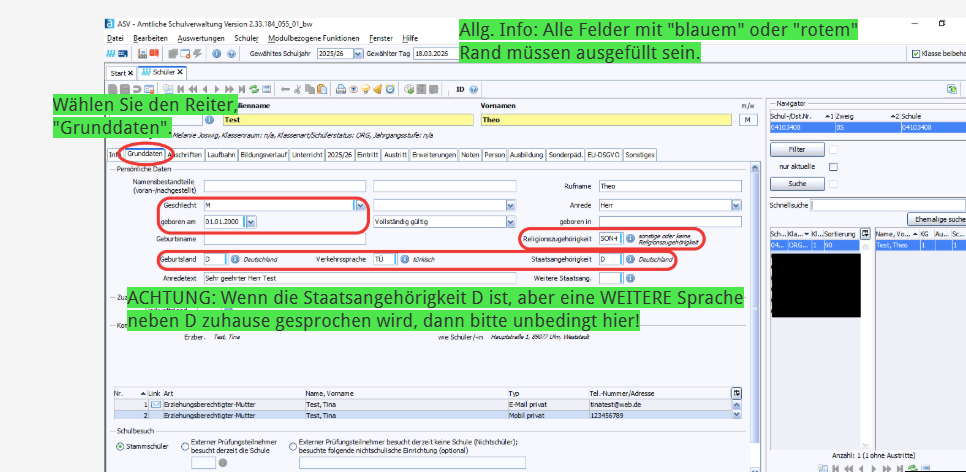
Task: Click the info icon beside Geburtsland field
Action: tap(236, 259)
